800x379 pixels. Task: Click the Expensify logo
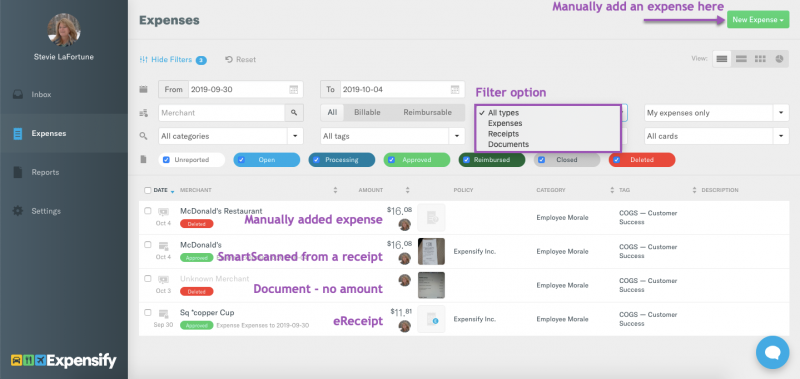(x=64, y=361)
